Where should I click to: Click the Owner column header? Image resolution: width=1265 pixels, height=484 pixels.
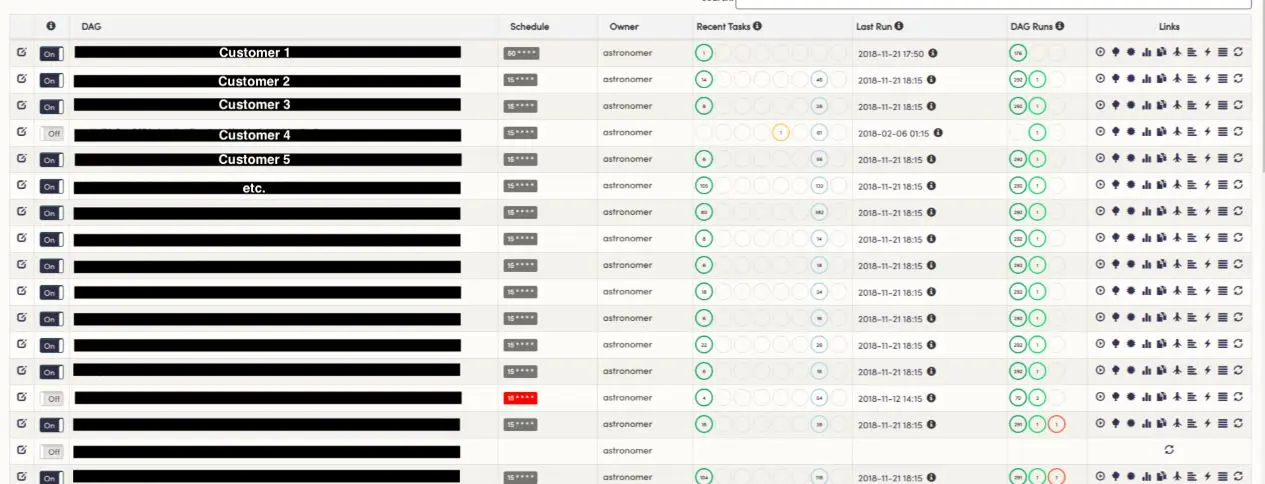624,26
